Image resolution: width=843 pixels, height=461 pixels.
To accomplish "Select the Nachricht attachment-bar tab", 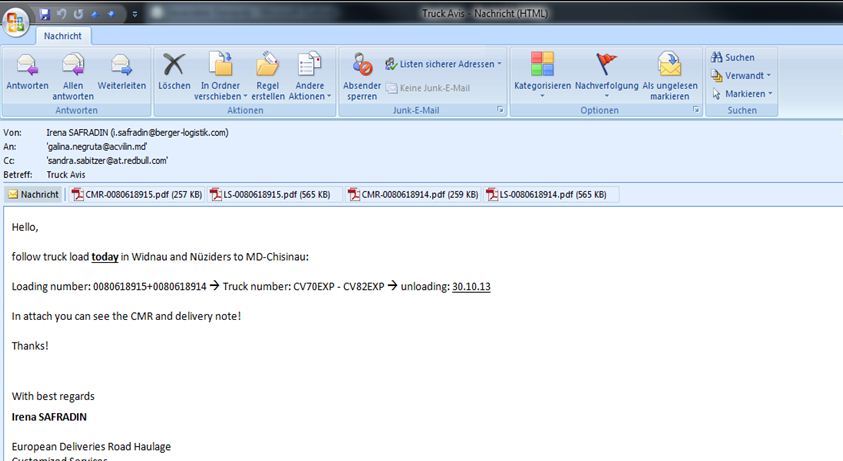I will [x=33, y=195].
